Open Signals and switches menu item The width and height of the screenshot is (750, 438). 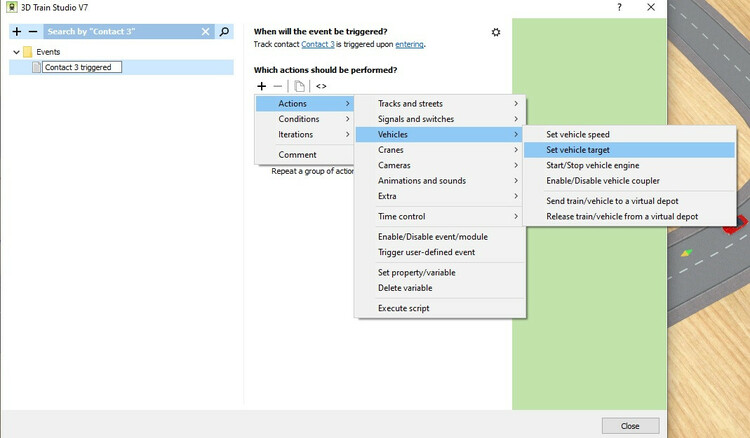click(440, 119)
